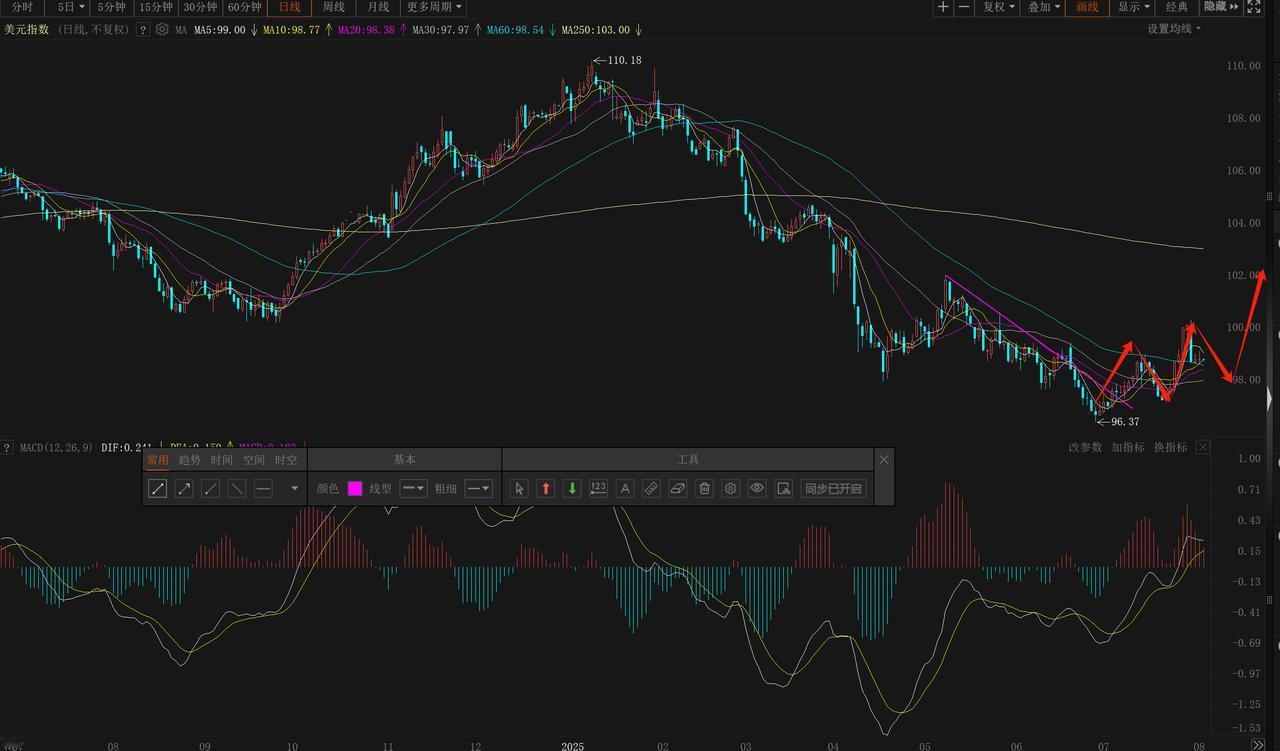
Task: Switch to 月线 monthly period
Action: pyautogui.click(x=378, y=7)
